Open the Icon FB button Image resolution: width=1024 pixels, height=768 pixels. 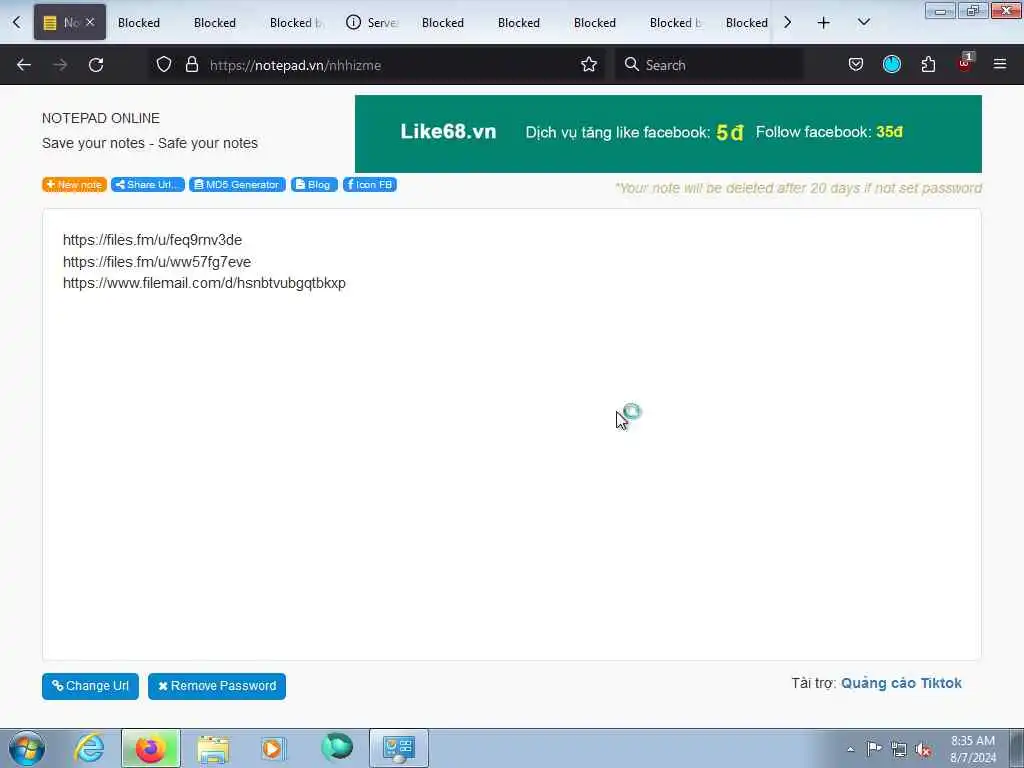coord(370,185)
